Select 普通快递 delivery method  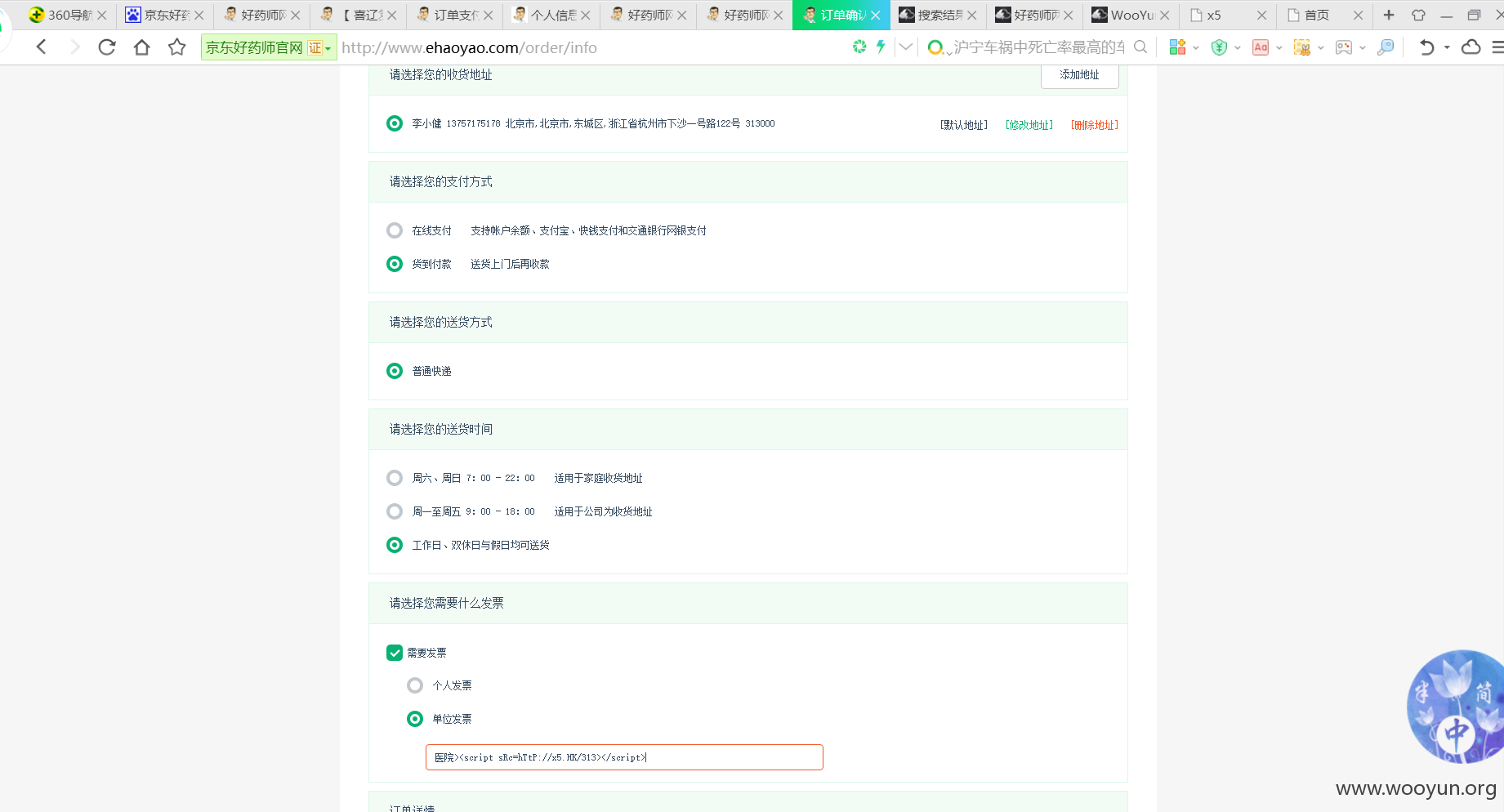395,371
